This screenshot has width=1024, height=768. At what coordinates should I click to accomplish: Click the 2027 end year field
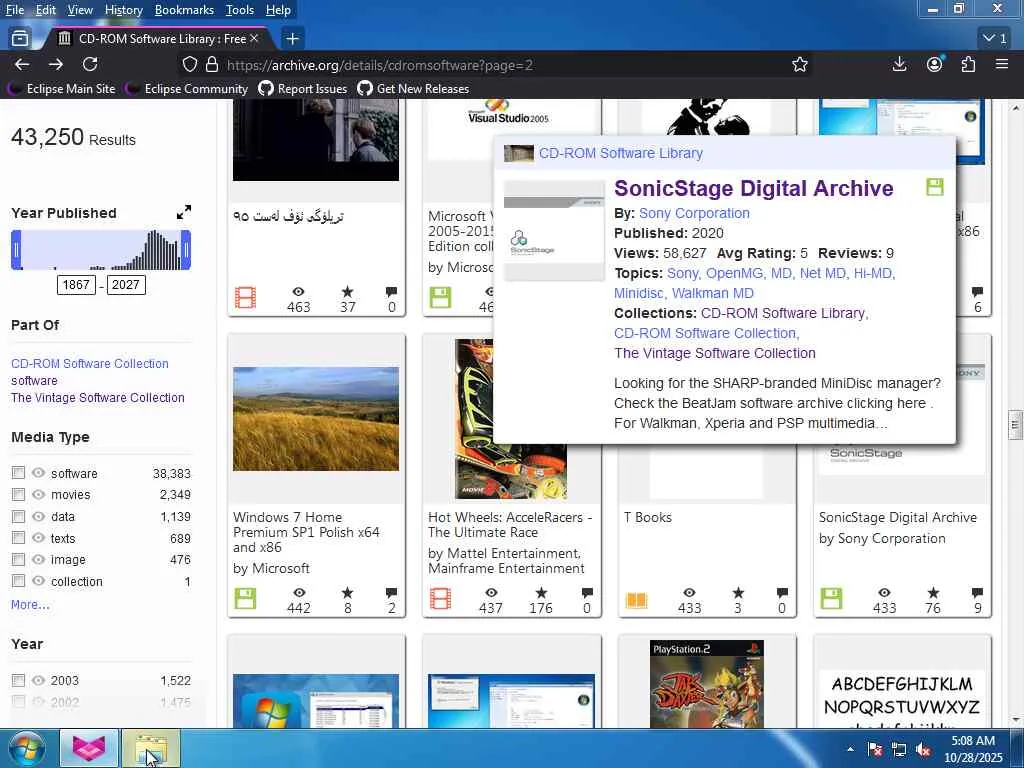point(125,285)
